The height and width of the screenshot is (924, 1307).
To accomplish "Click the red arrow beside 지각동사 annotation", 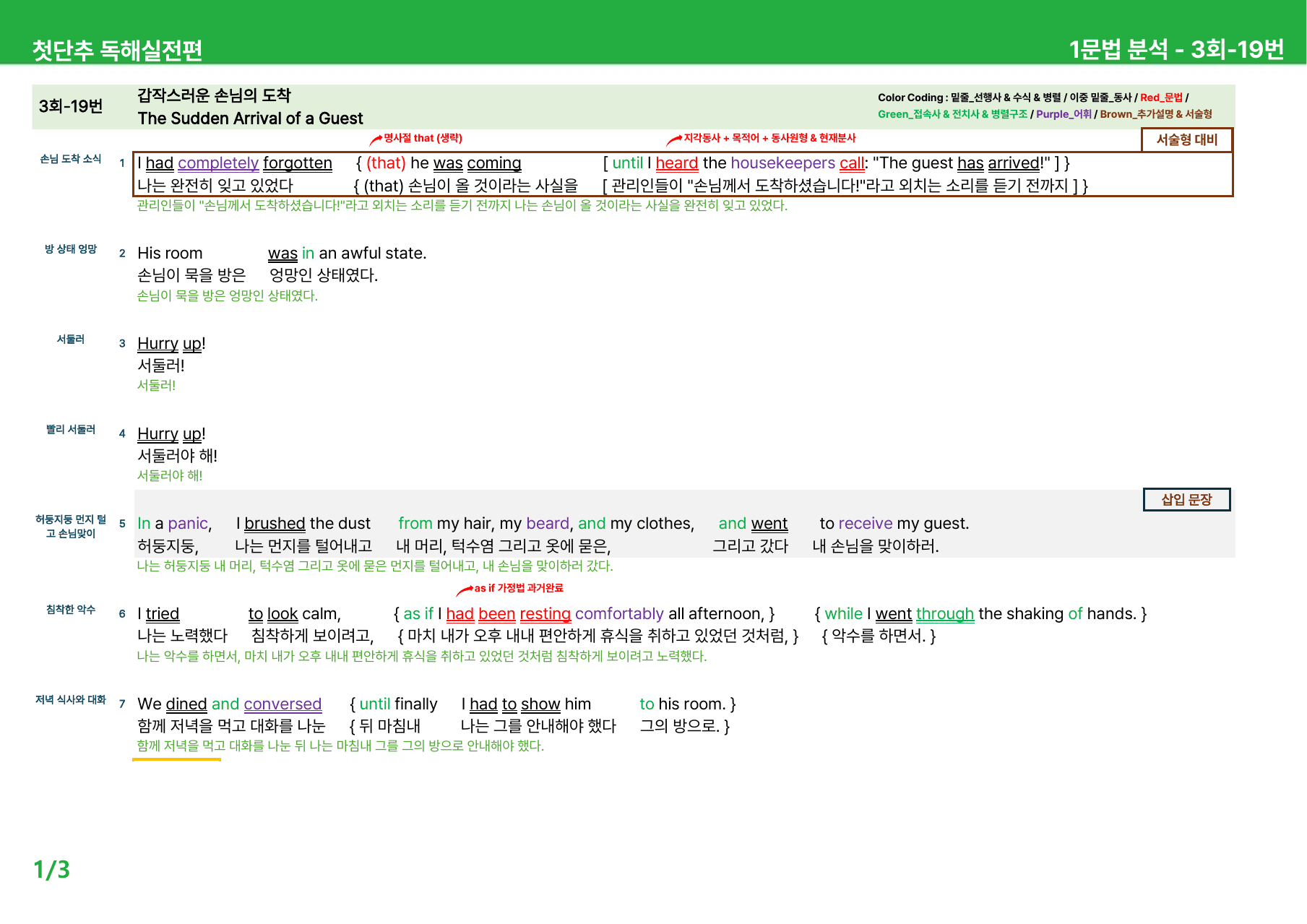I will [x=674, y=139].
